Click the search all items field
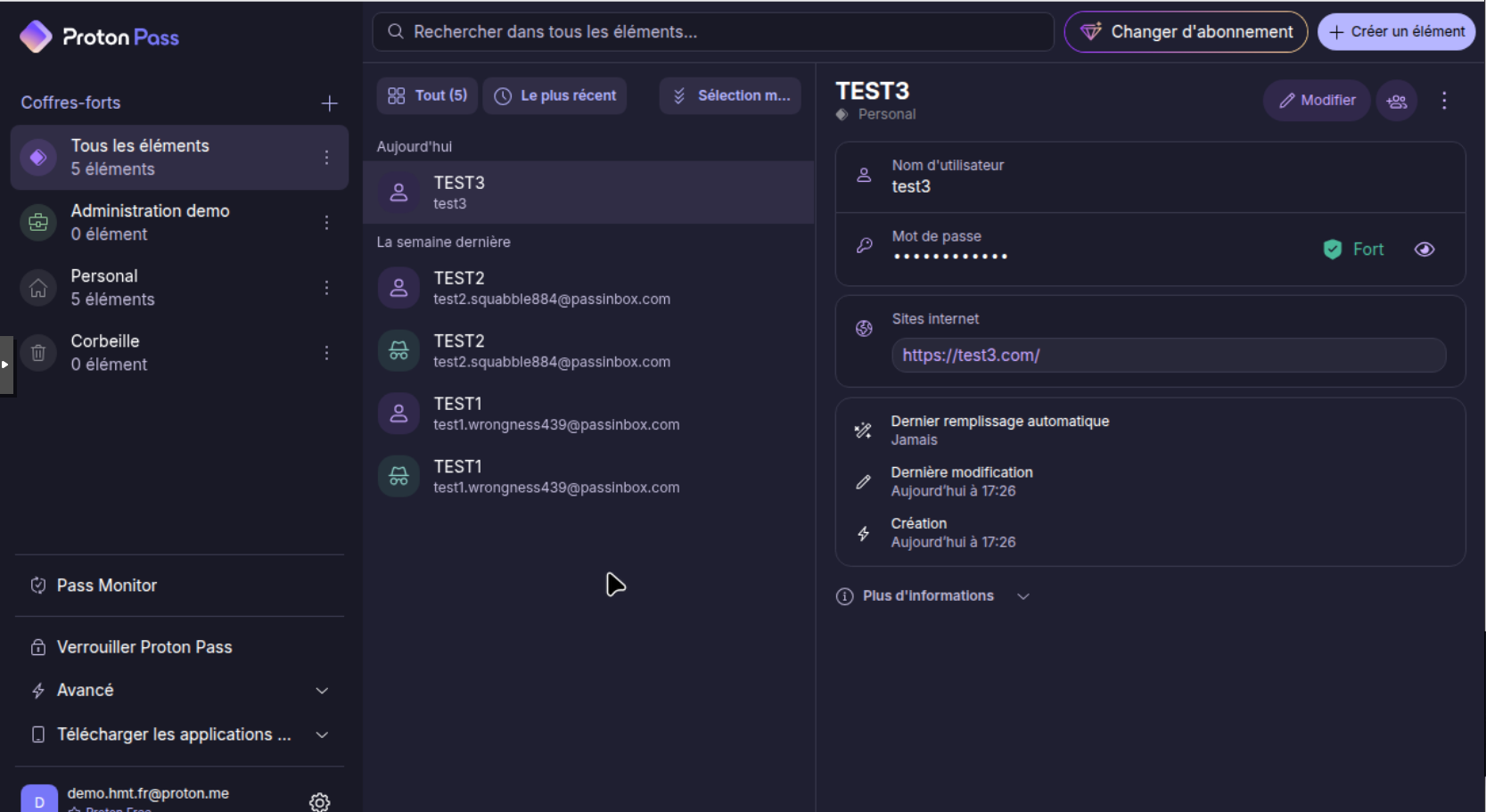 pos(713,32)
